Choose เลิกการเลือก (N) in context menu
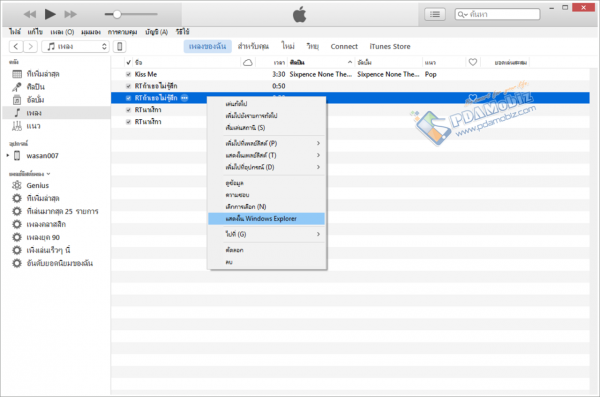600x397 pixels. tap(266, 207)
